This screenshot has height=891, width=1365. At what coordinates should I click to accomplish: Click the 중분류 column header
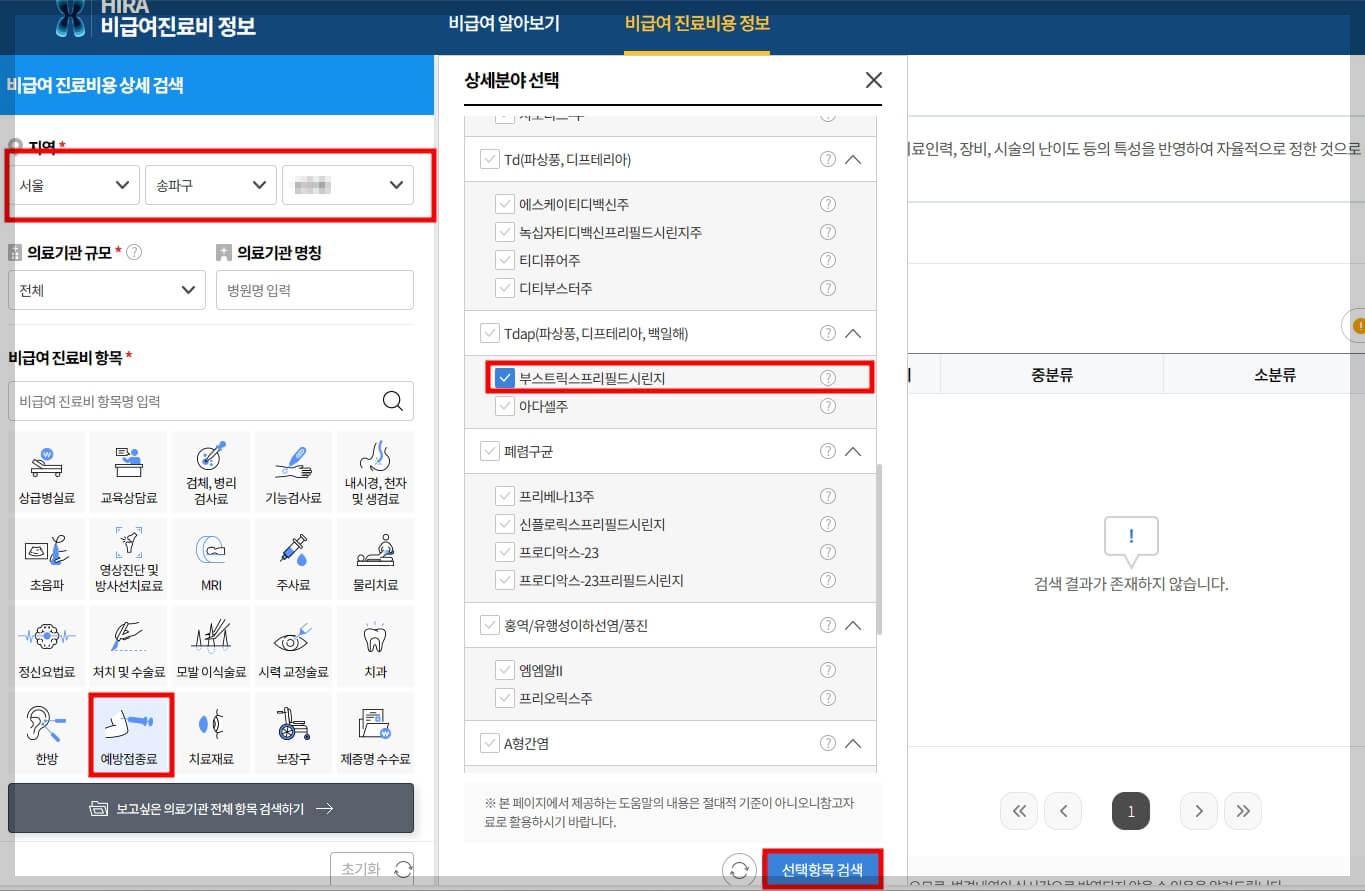click(x=1051, y=376)
